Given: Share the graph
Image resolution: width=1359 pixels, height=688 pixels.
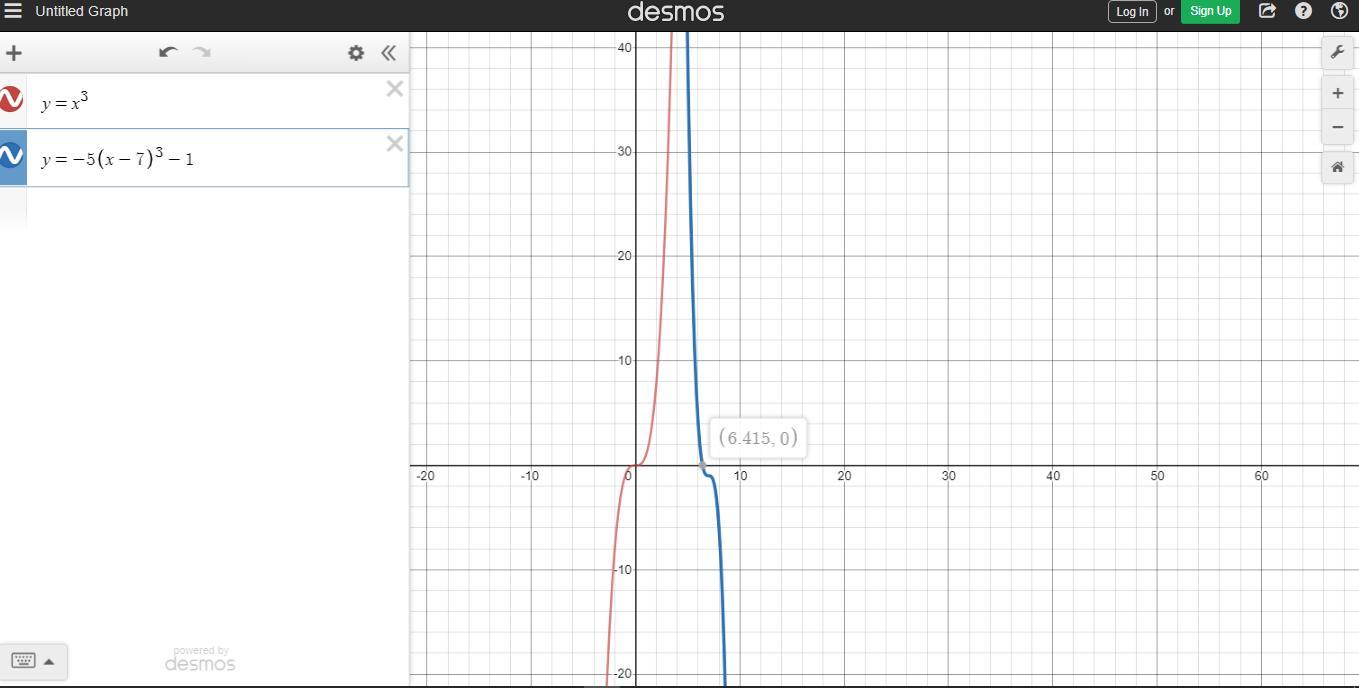Looking at the screenshot, I should point(1267,11).
